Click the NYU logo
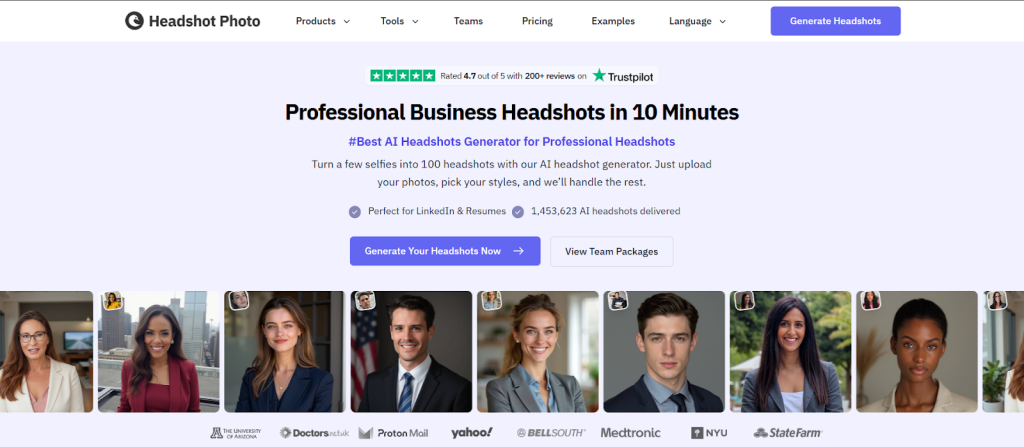 click(711, 433)
